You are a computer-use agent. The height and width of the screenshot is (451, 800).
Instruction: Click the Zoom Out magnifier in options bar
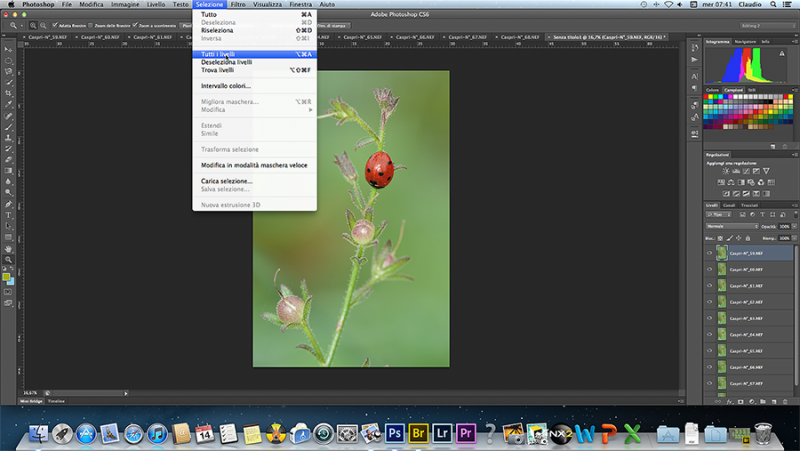point(43,26)
